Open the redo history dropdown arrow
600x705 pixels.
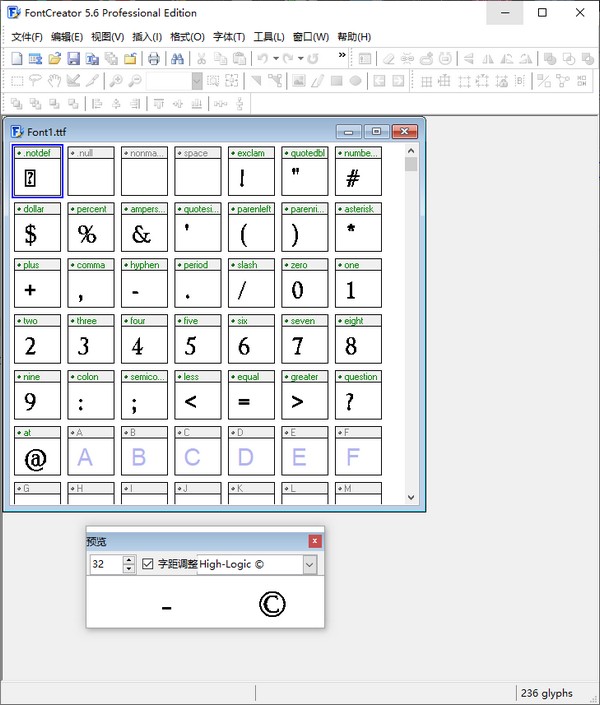[x=300, y=58]
